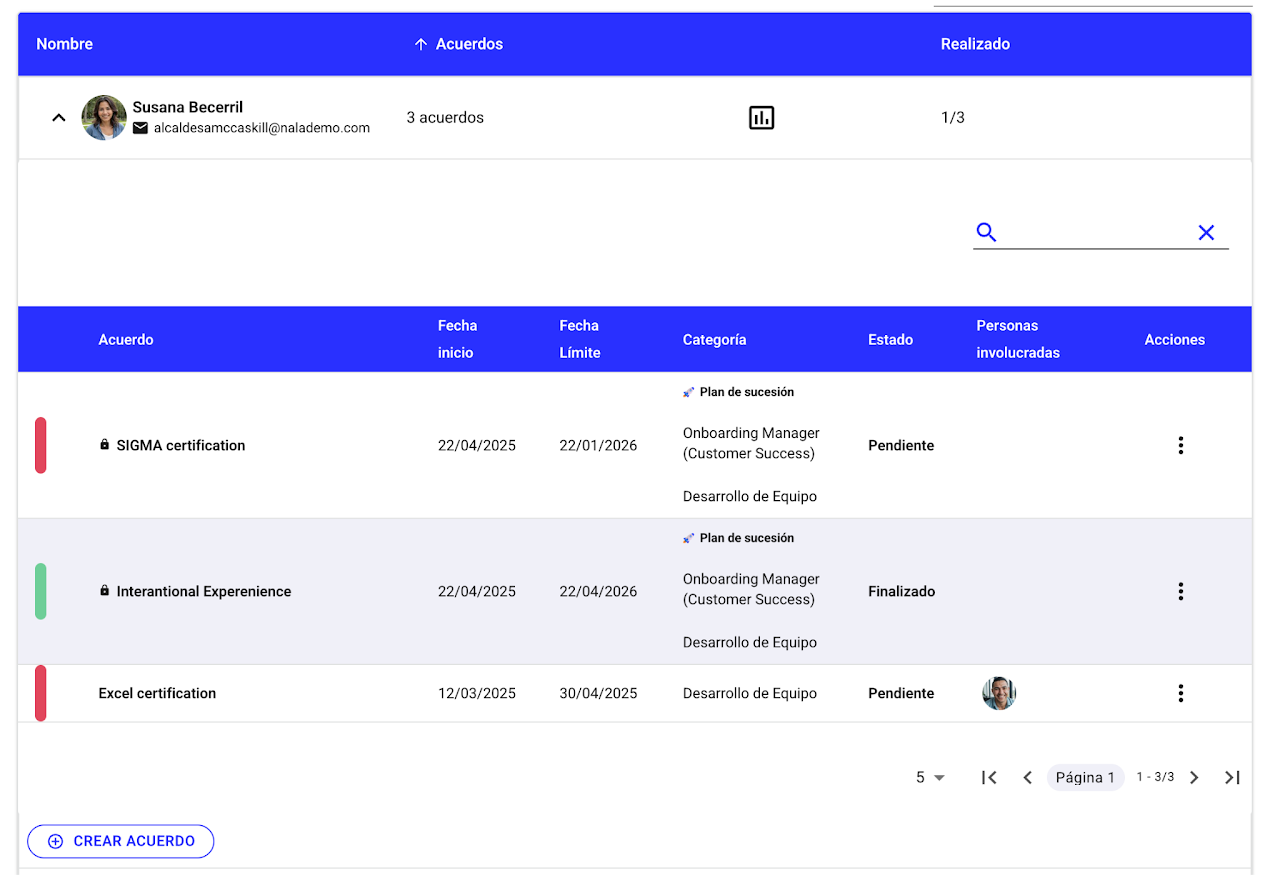Screen dimensions: 1280x875
Task: Click the Estado column header
Action: click(x=890, y=340)
